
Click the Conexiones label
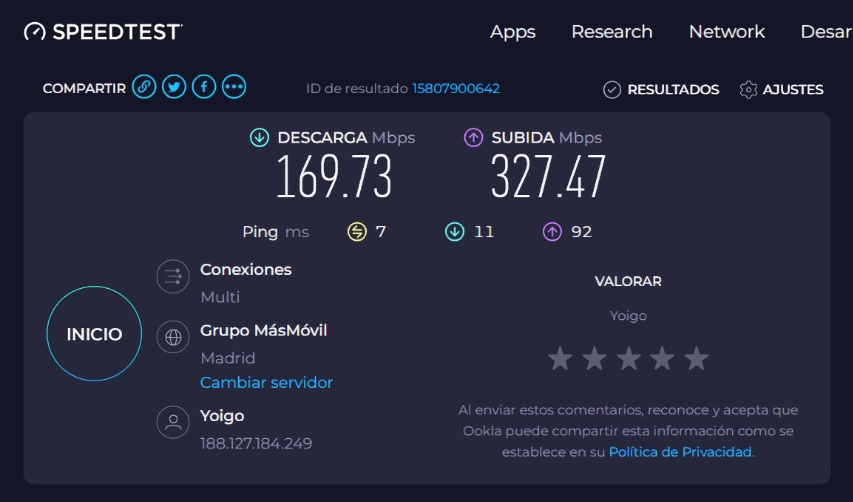[x=246, y=270]
